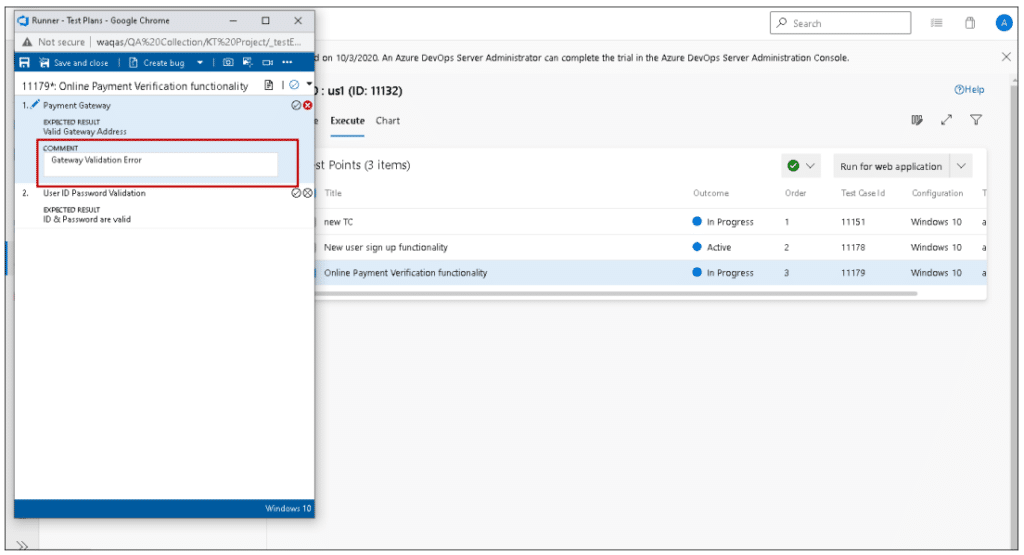This screenshot has height=555, width=1024.
Task: Click the Not secure warning icon
Action: tap(27, 42)
